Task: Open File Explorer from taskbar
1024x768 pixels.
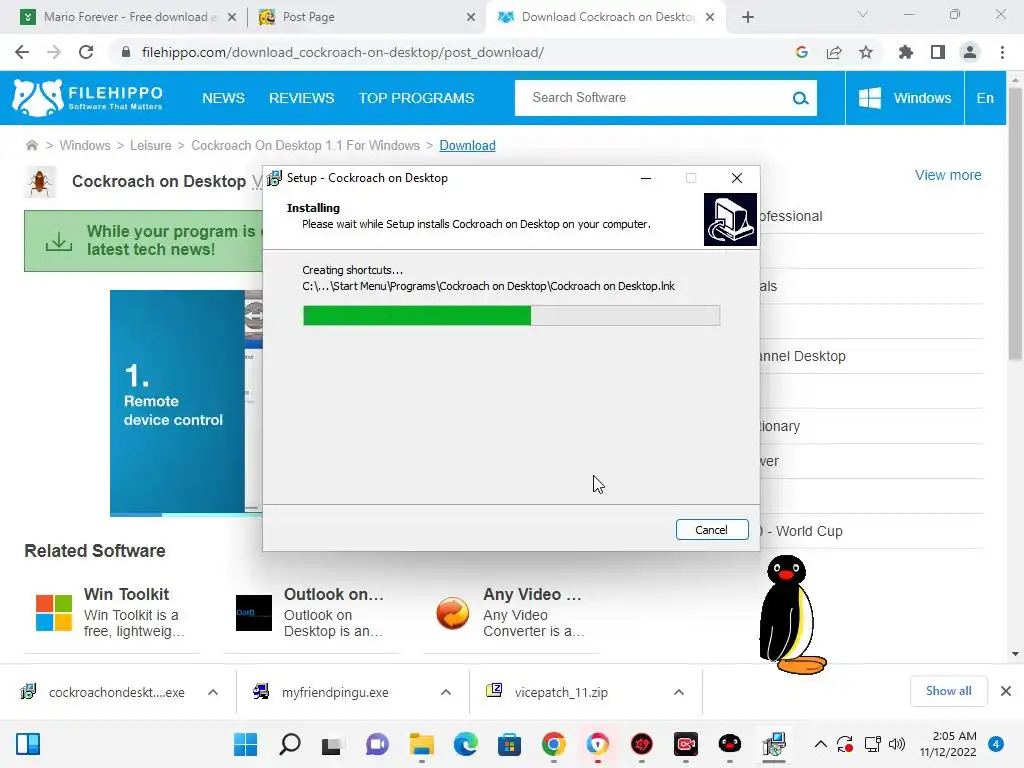Action: pos(421,744)
